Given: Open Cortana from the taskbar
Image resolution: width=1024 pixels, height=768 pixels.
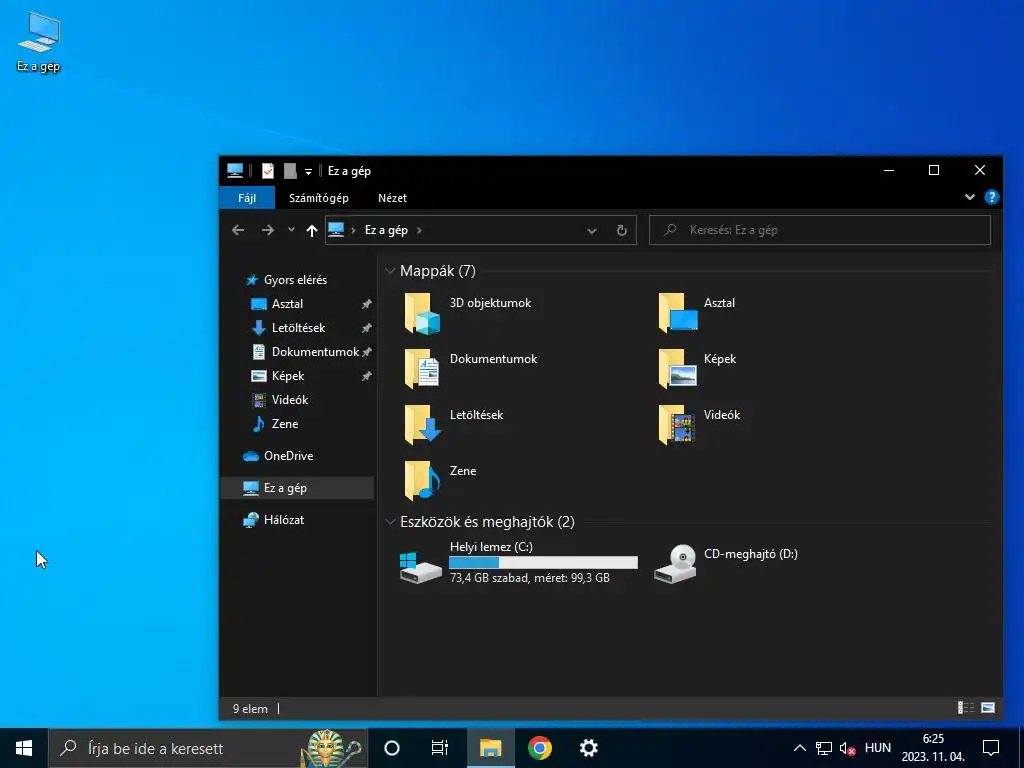Looking at the screenshot, I should [x=392, y=748].
